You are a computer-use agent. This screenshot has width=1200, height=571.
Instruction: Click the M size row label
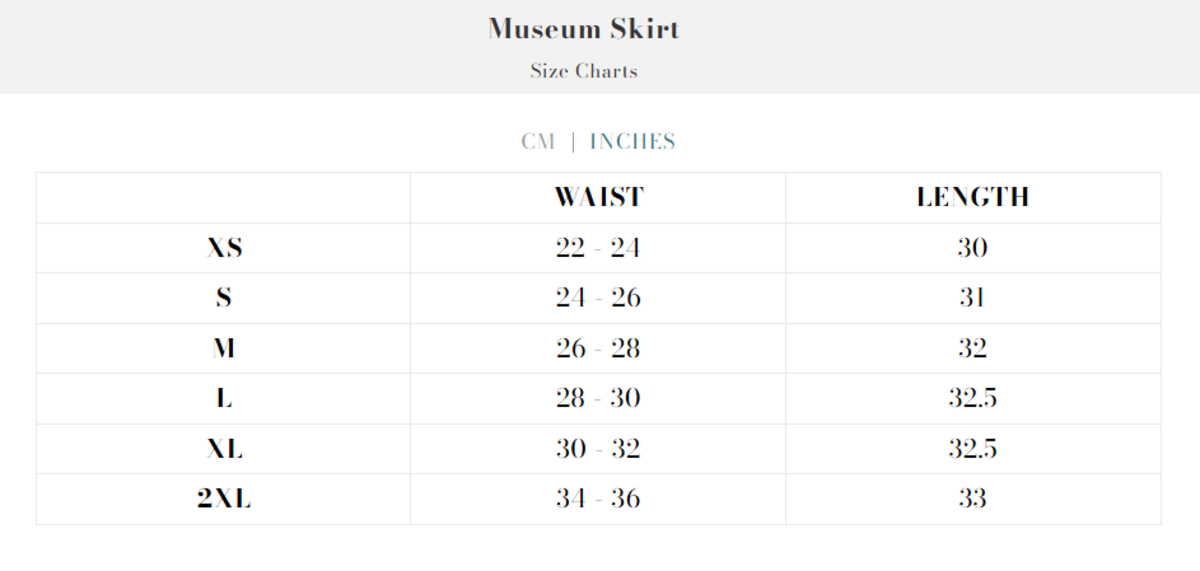click(x=224, y=349)
